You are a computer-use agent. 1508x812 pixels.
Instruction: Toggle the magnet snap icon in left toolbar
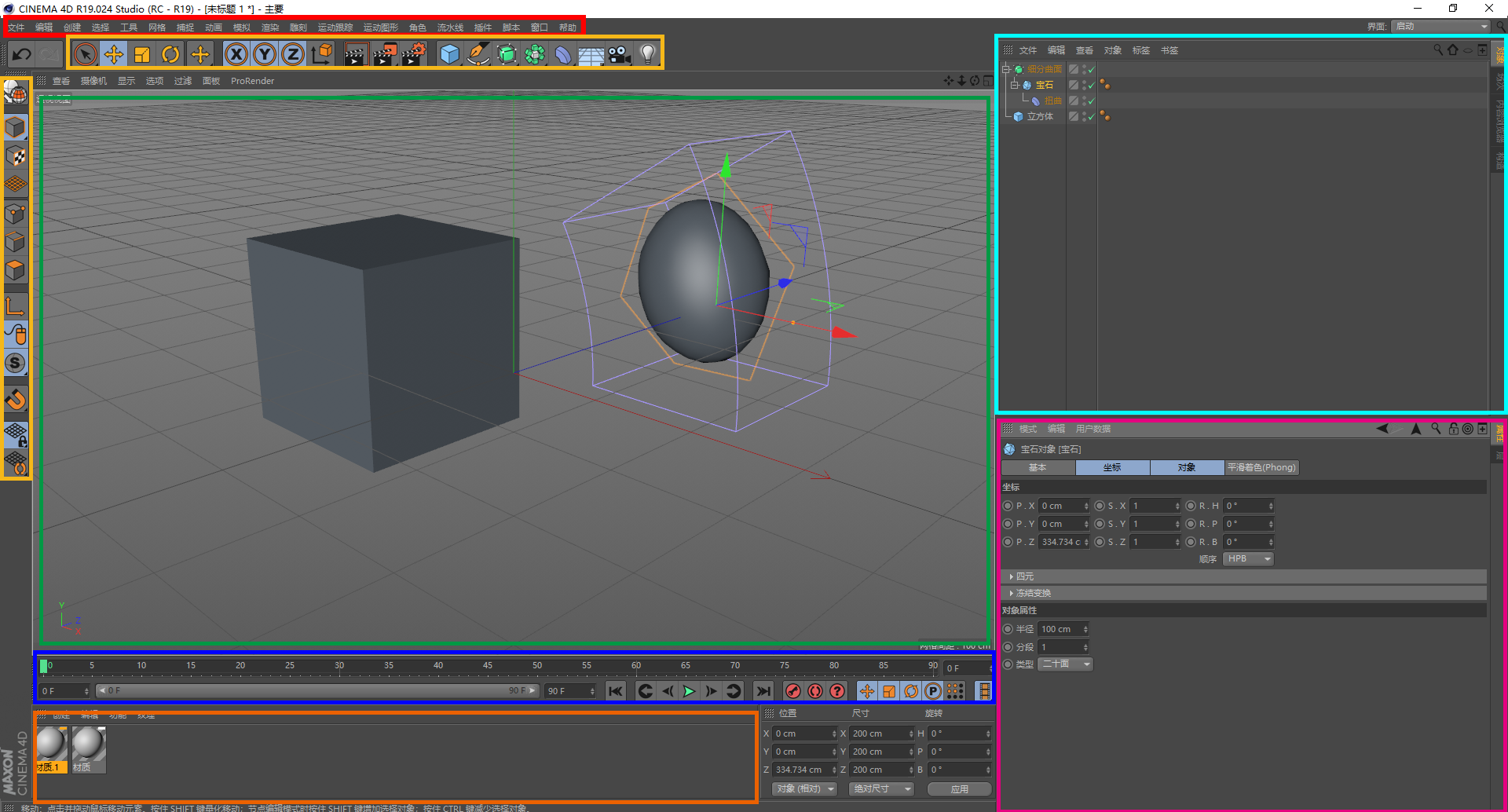click(16, 400)
